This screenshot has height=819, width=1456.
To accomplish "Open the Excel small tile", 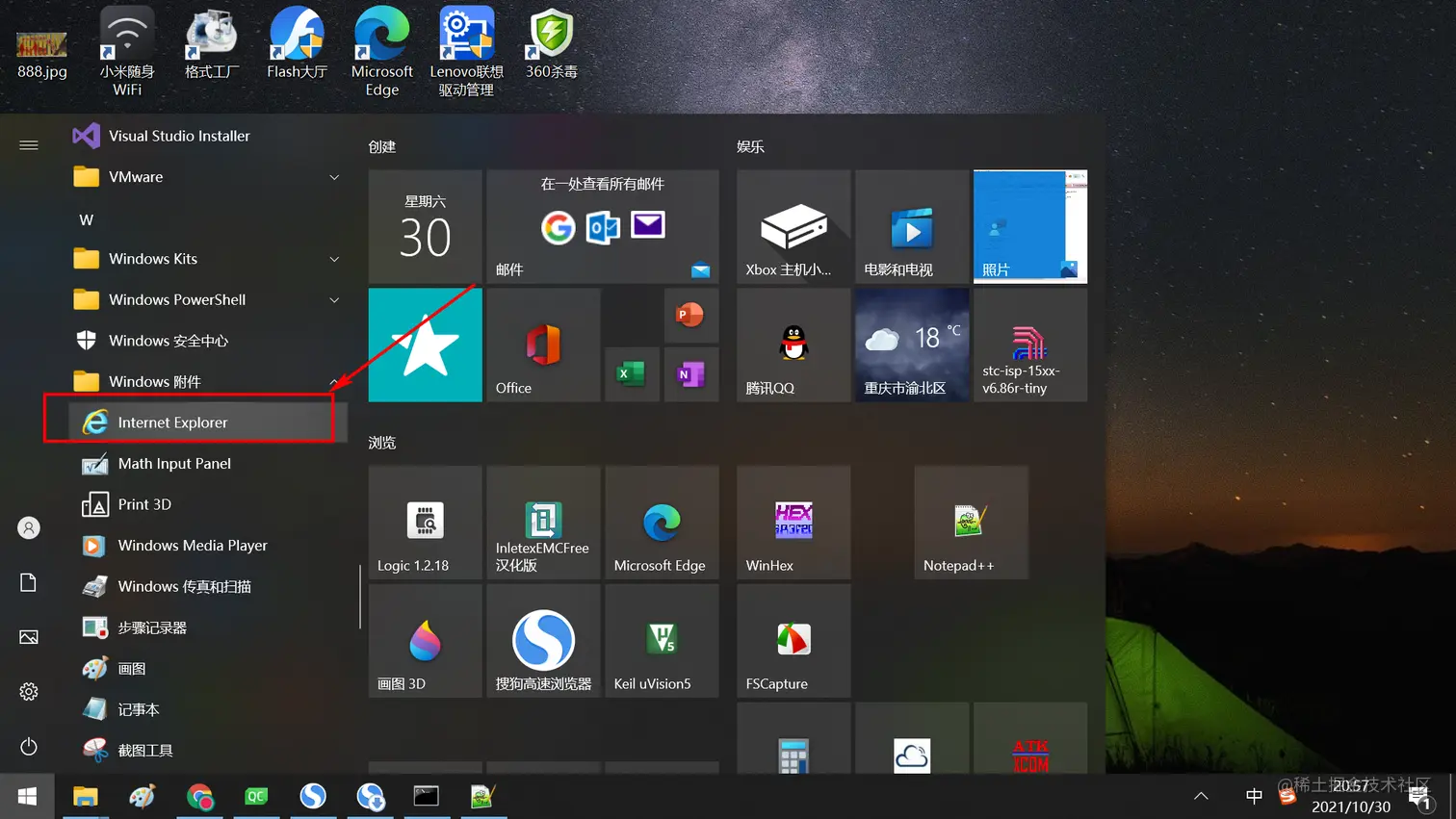I will click(x=632, y=374).
